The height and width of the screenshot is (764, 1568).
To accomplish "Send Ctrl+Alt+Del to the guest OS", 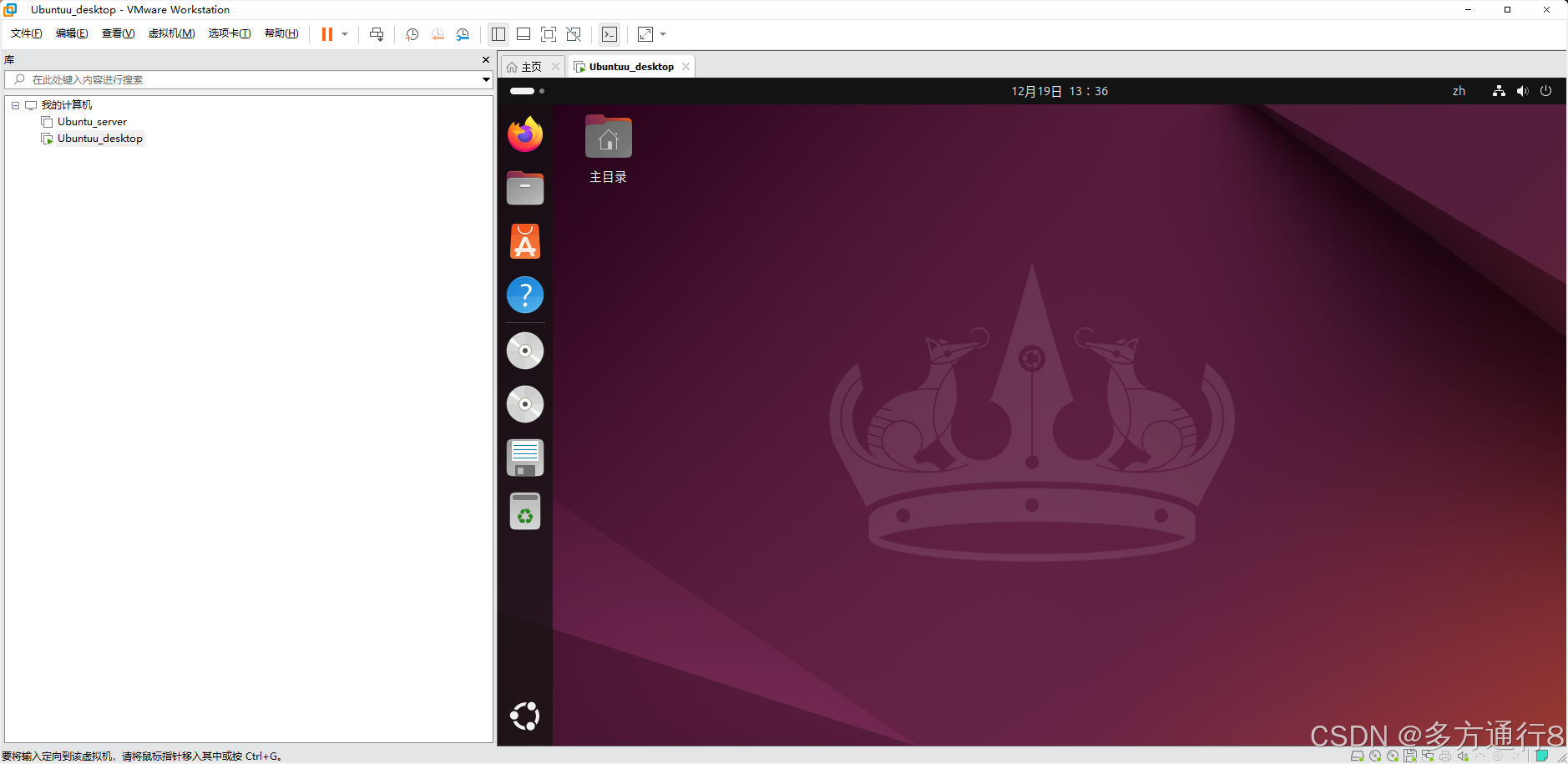I will 377,34.
